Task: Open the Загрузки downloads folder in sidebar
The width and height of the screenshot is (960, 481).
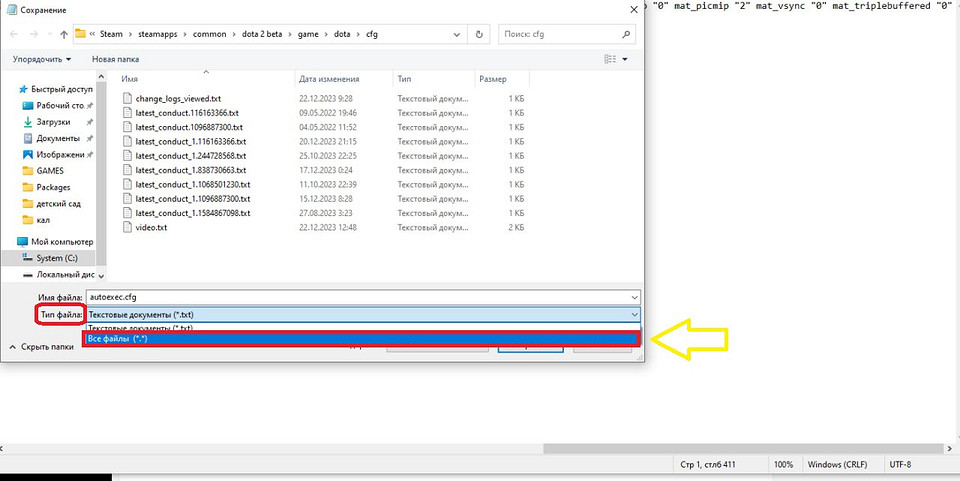Action: pos(53,122)
